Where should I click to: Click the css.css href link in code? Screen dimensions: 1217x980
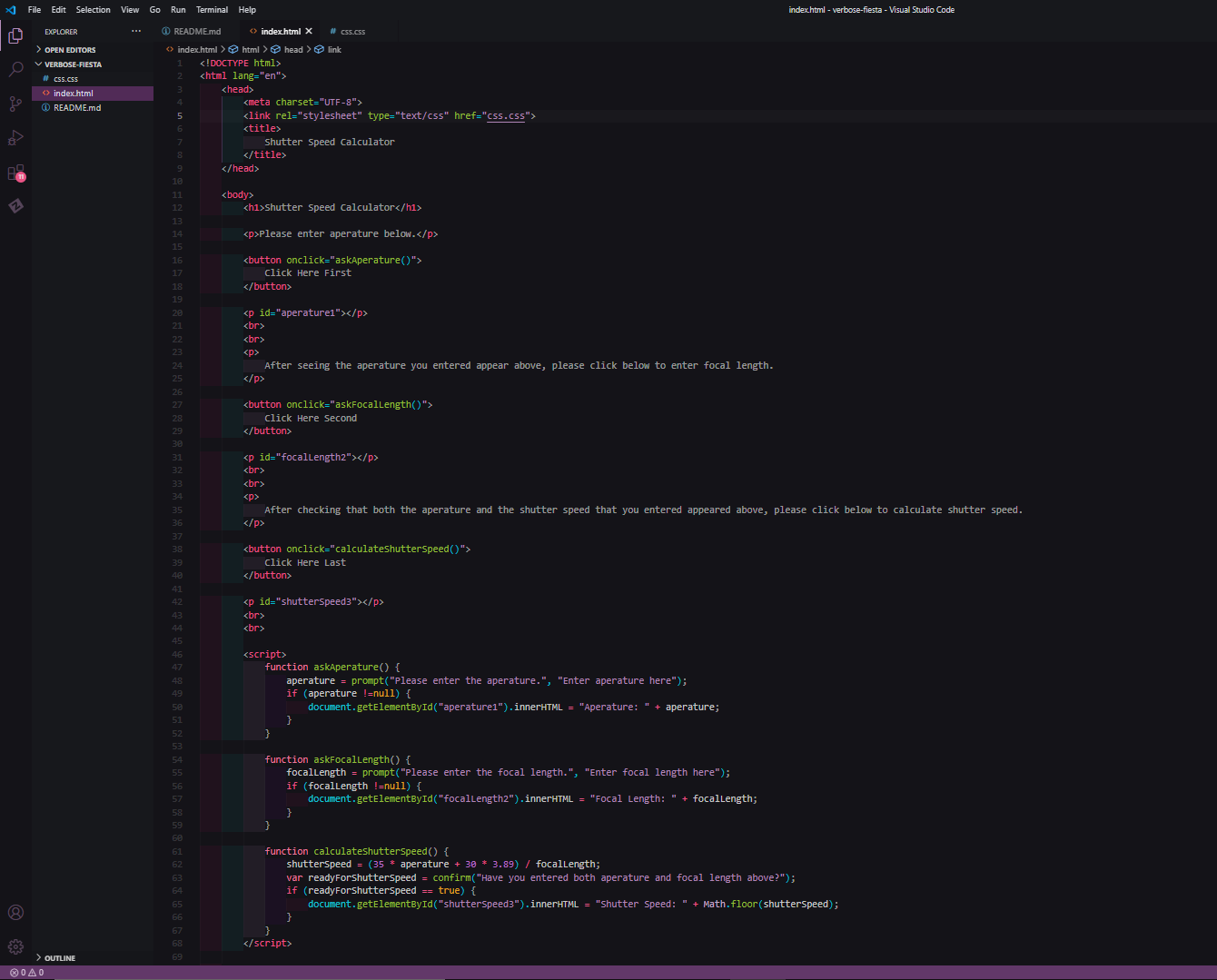pos(506,116)
